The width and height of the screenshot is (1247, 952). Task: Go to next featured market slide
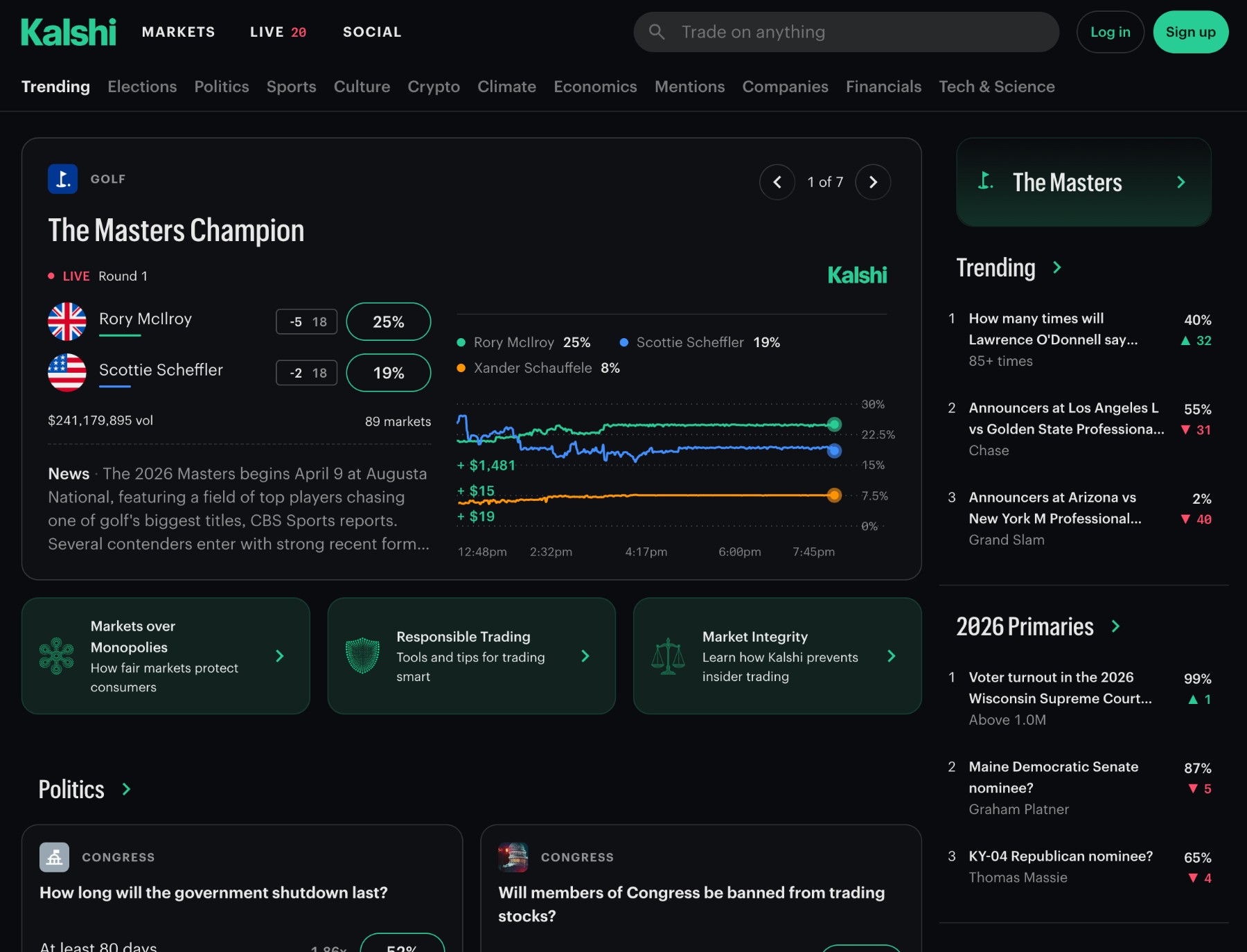click(873, 182)
